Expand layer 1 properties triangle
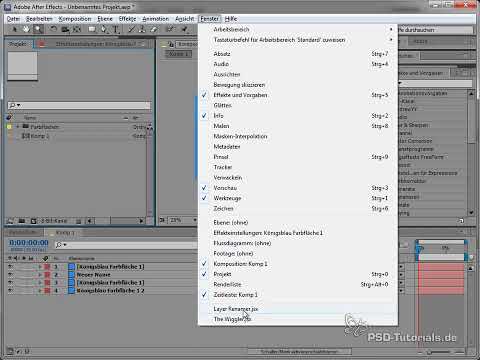The height and width of the screenshot is (360, 480). (x=40, y=266)
